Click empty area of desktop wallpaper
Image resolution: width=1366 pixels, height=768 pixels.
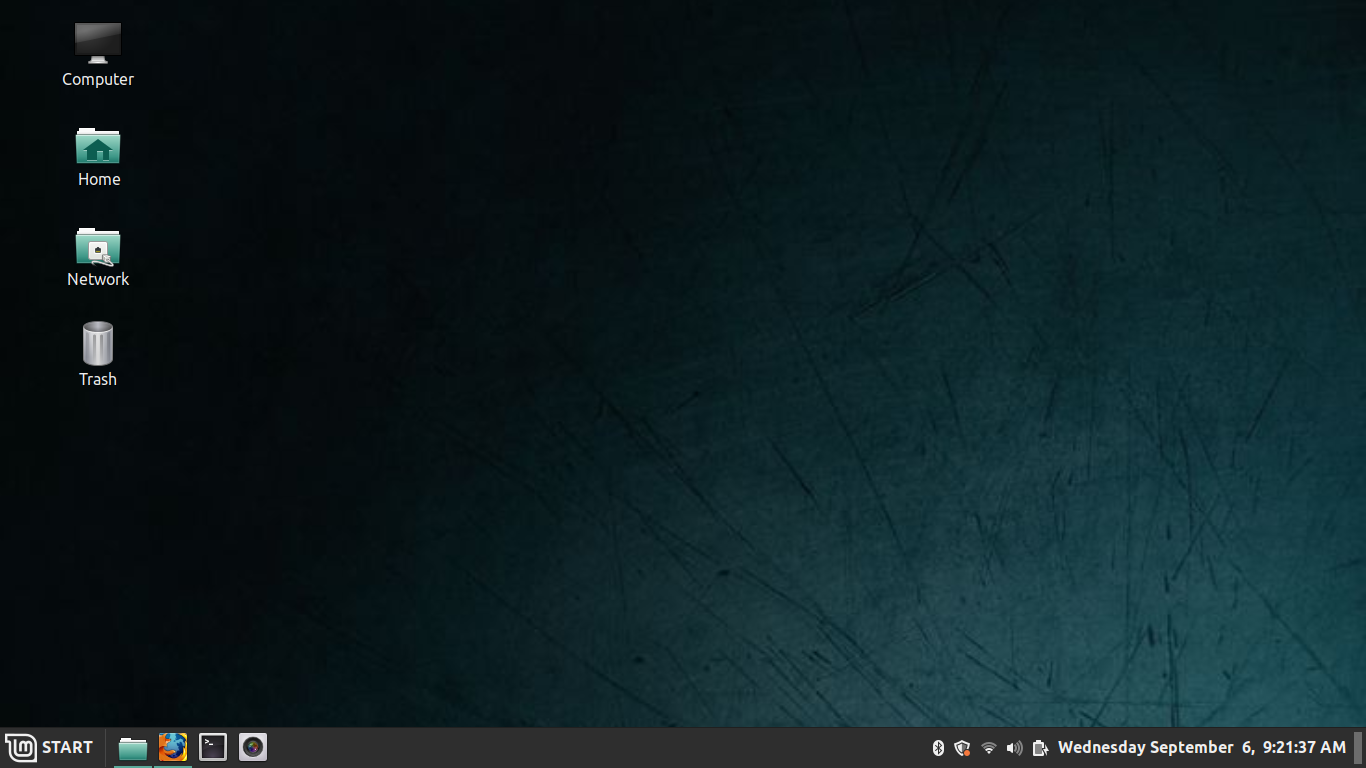(x=700, y=400)
